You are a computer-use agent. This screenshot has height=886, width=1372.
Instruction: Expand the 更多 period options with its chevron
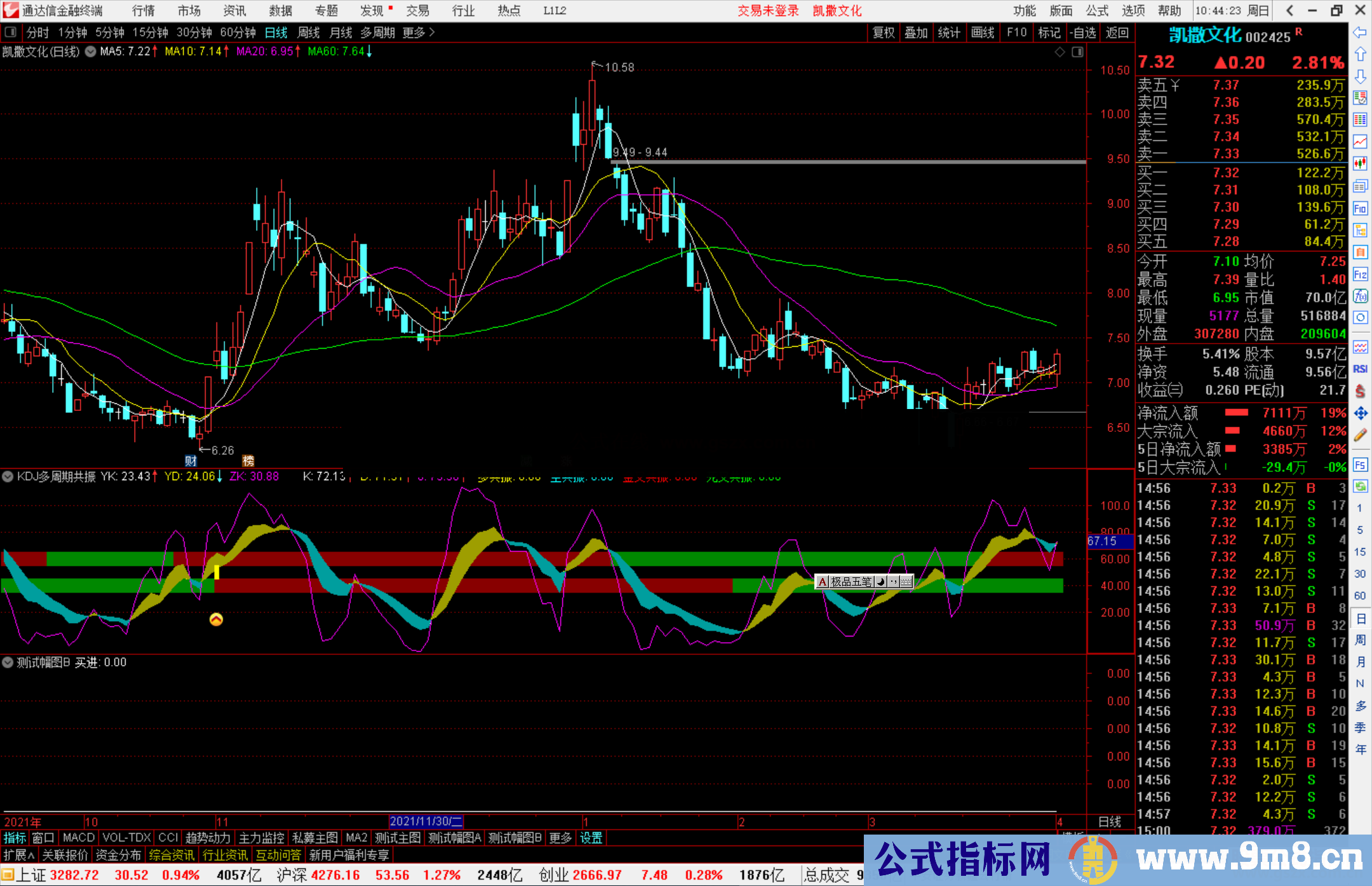tap(431, 32)
